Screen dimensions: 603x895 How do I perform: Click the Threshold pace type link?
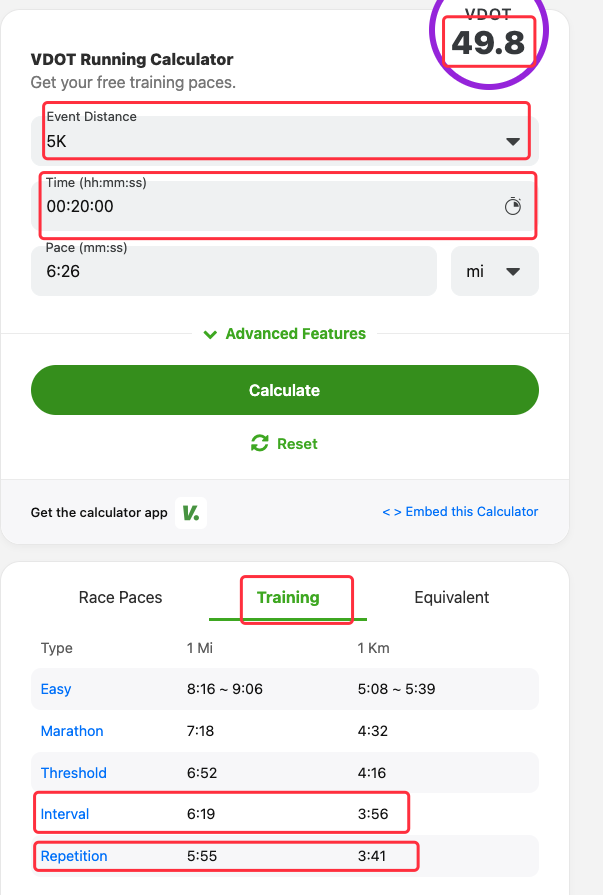tap(74, 773)
